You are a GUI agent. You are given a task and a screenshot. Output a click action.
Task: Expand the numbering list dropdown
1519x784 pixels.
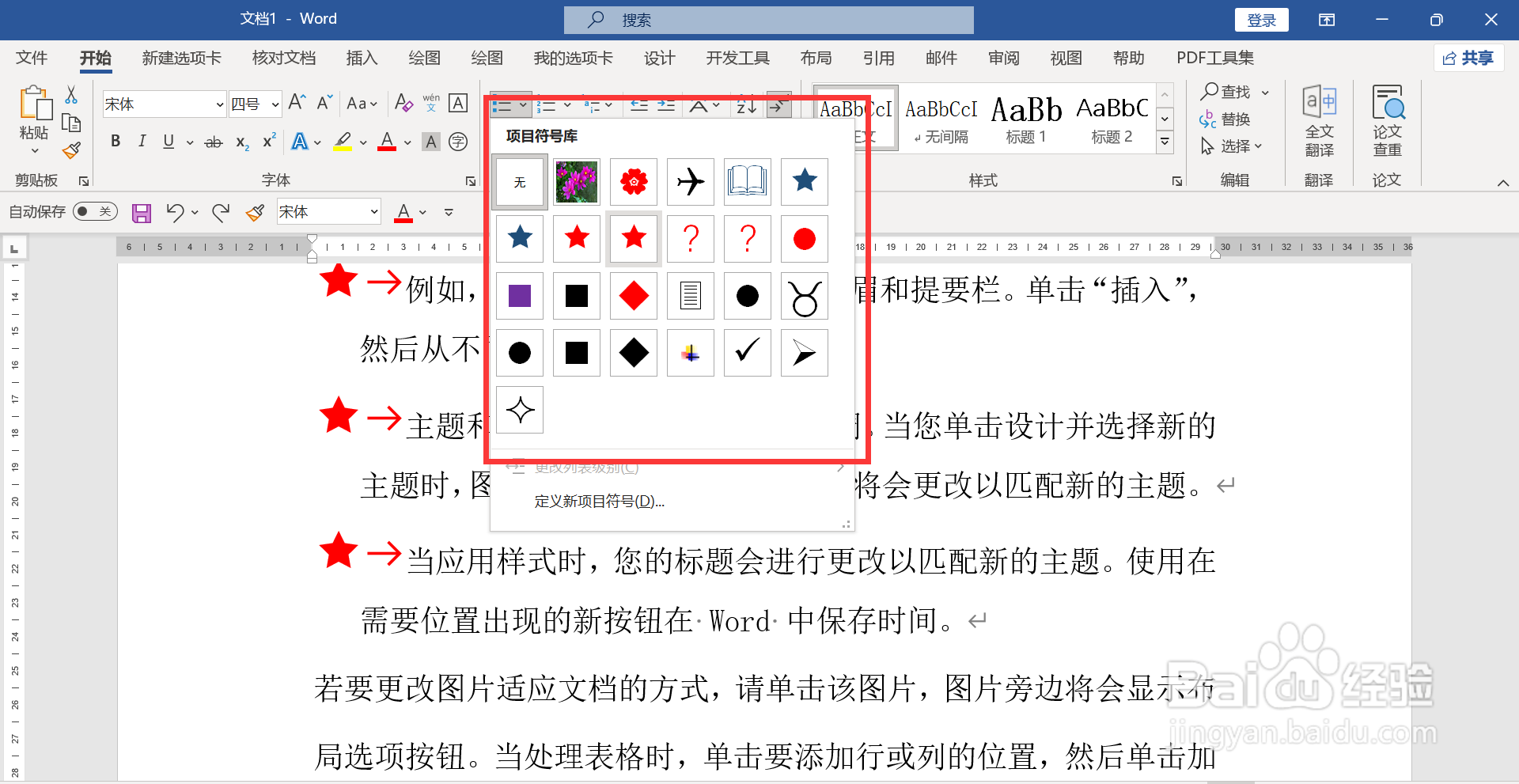pos(567,105)
